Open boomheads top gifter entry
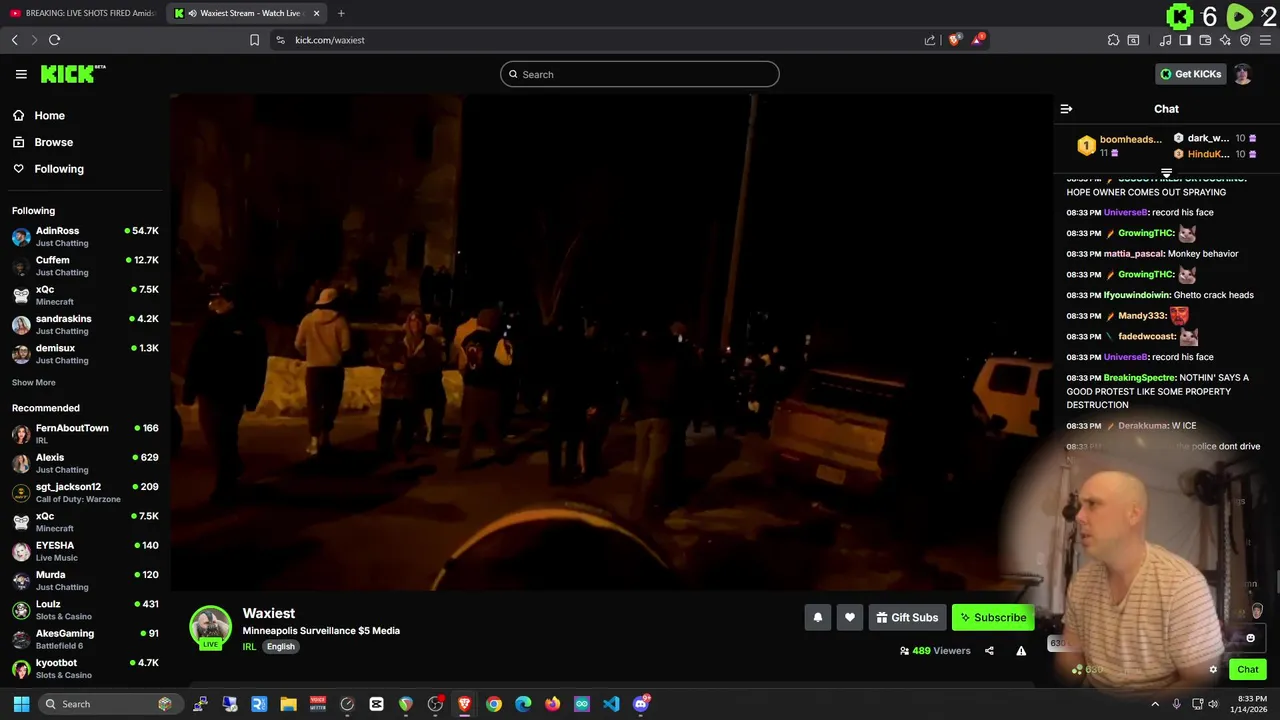The height and width of the screenshot is (720, 1280). pyautogui.click(x=1120, y=146)
